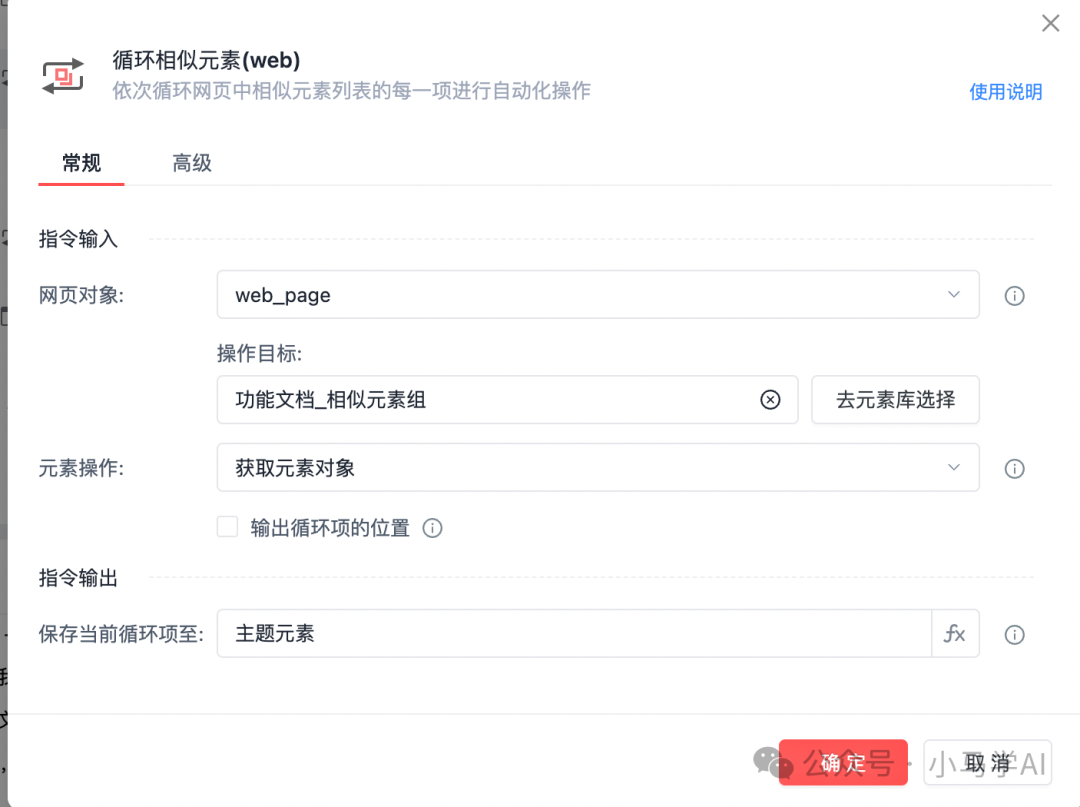The image size is (1080, 807).
Task: Click the 去元素库选择 button
Action: (895, 400)
